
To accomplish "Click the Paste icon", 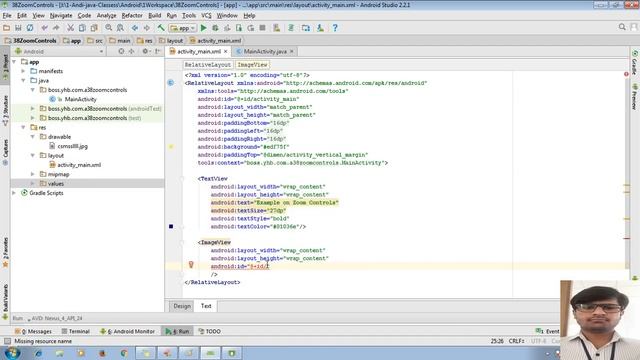I will click(94, 28).
